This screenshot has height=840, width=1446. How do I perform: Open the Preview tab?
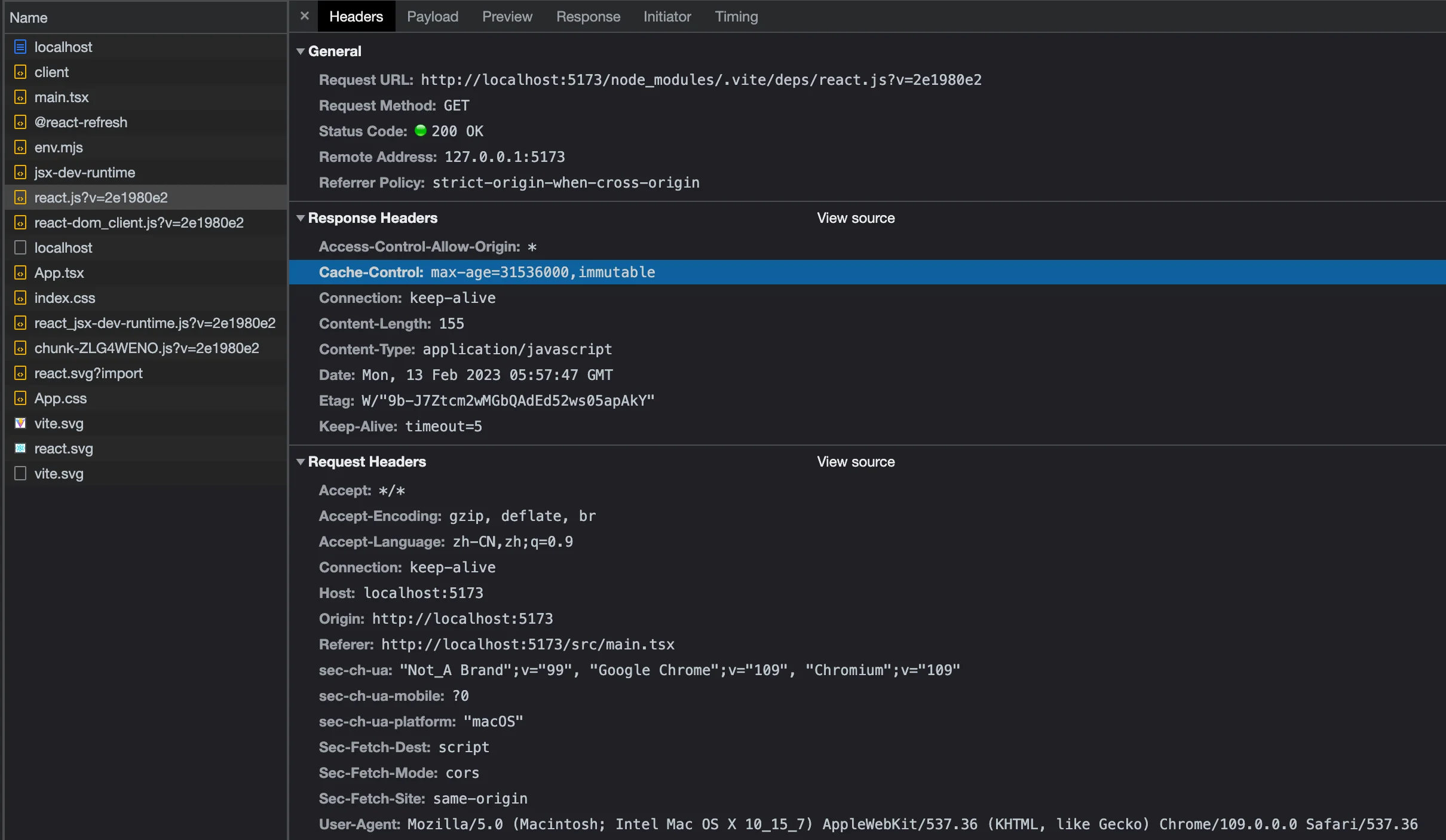click(x=507, y=16)
